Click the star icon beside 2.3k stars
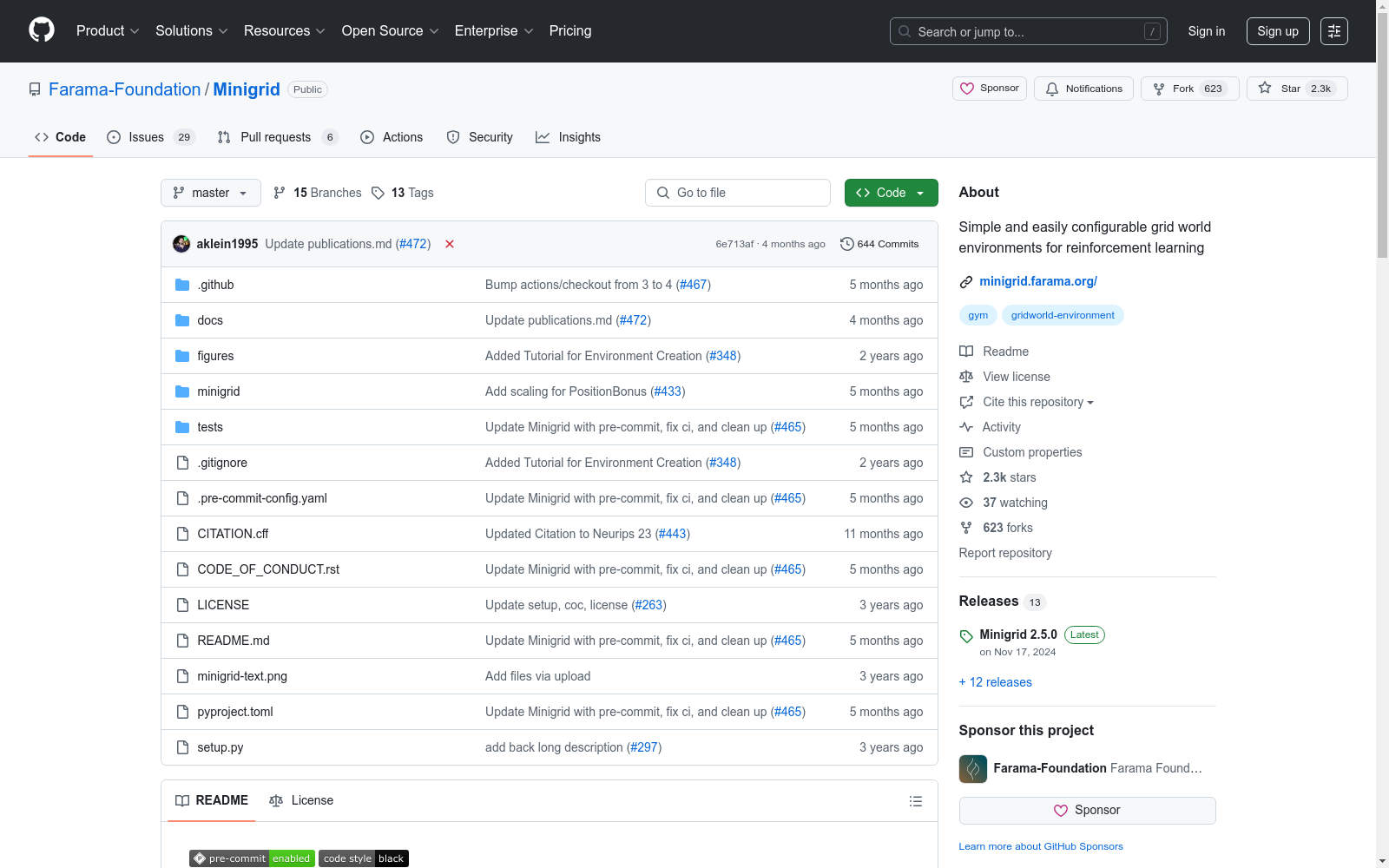 [966, 477]
